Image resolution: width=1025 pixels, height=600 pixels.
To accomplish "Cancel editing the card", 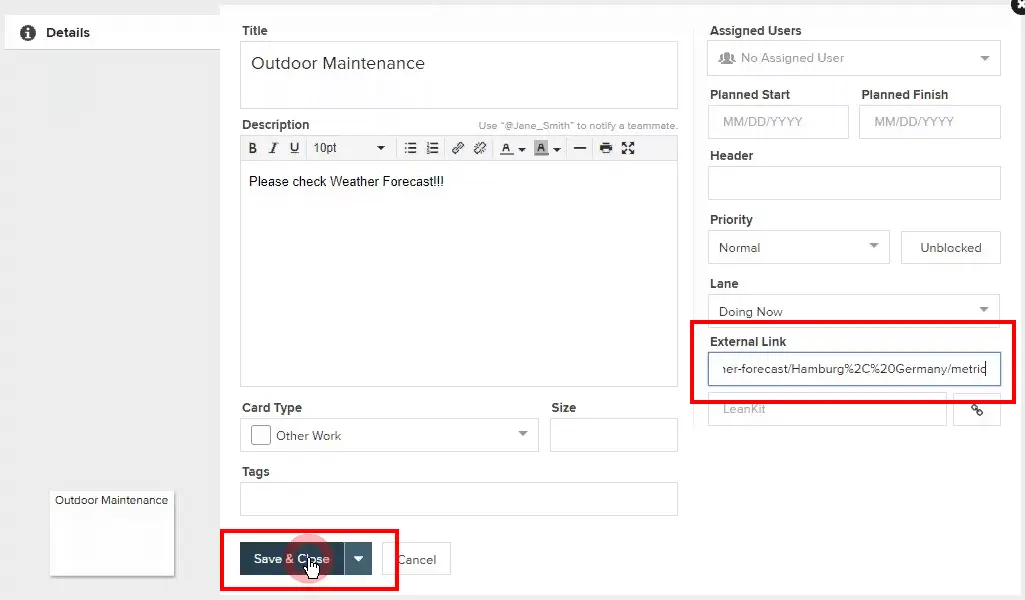I will pyautogui.click(x=416, y=559).
